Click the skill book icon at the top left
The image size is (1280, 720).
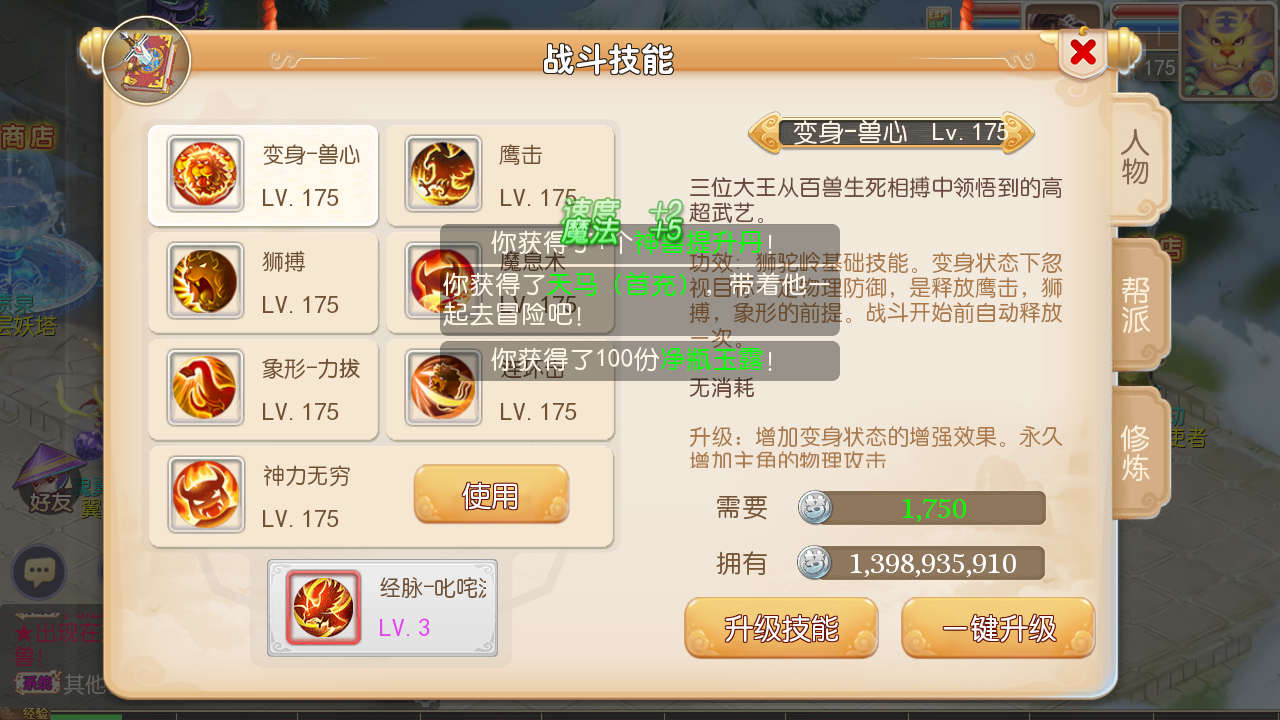click(147, 60)
